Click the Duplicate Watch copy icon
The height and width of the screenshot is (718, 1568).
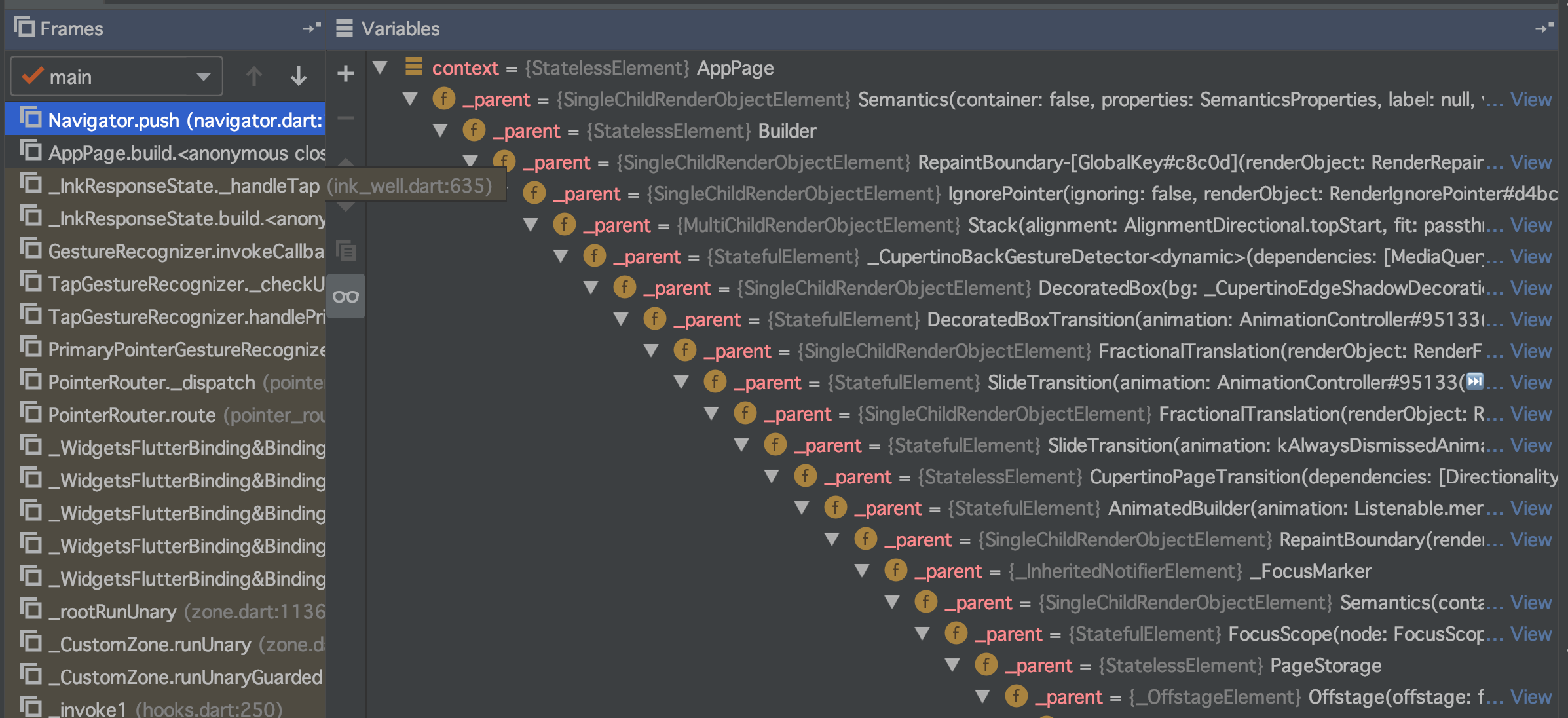tap(345, 251)
